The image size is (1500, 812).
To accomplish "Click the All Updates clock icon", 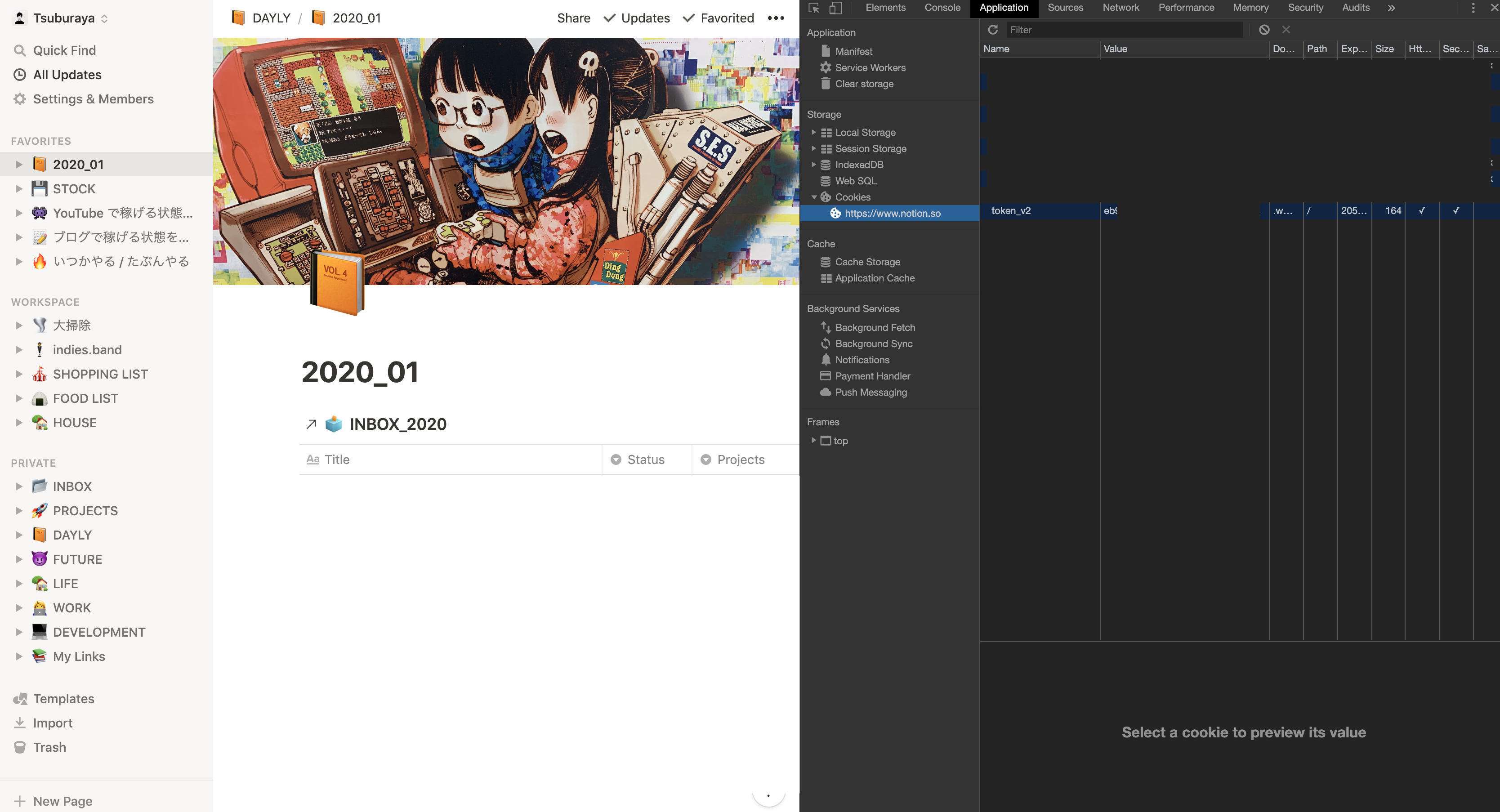I will (20, 75).
